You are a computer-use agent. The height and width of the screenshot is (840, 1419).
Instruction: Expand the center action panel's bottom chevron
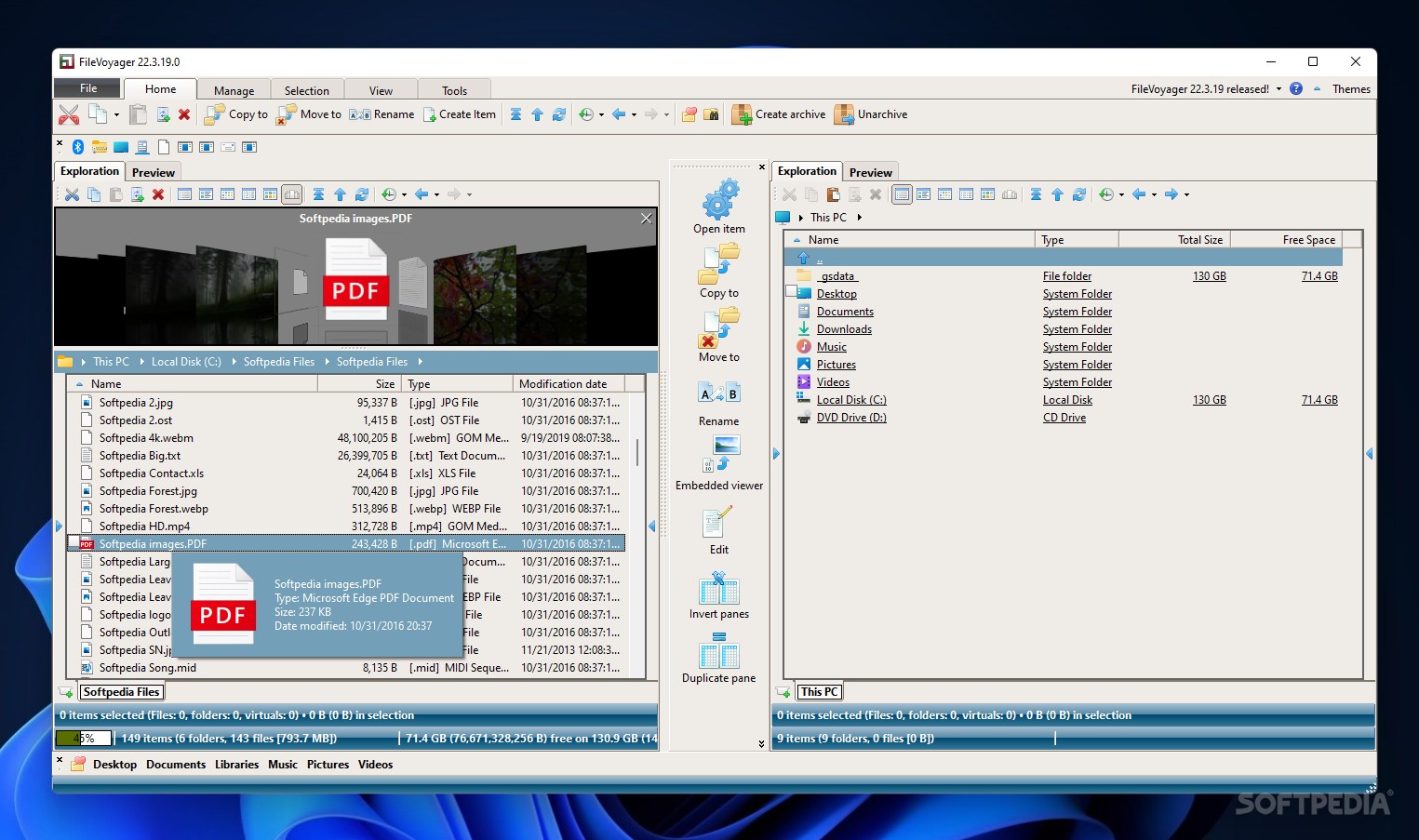[x=761, y=743]
